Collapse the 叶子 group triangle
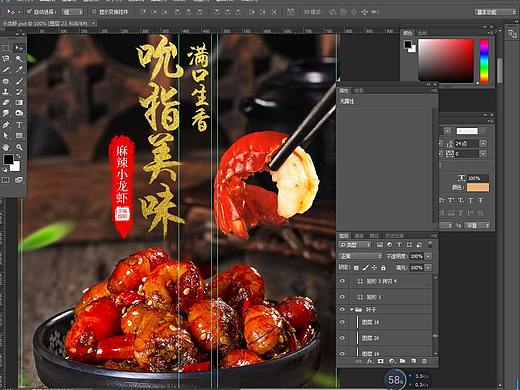The image size is (520, 390). coord(352,310)
